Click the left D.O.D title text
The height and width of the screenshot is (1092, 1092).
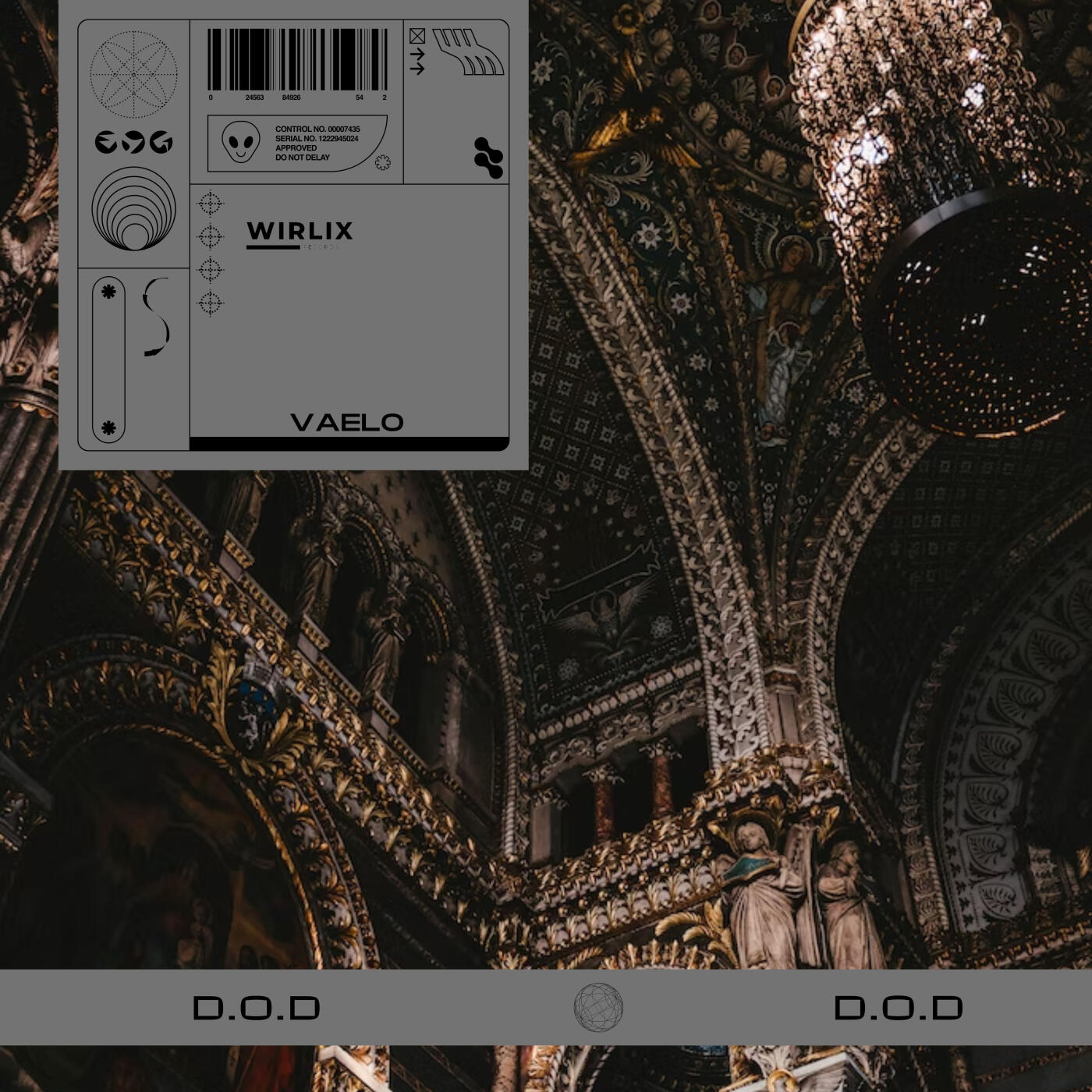click(257, 1008)
